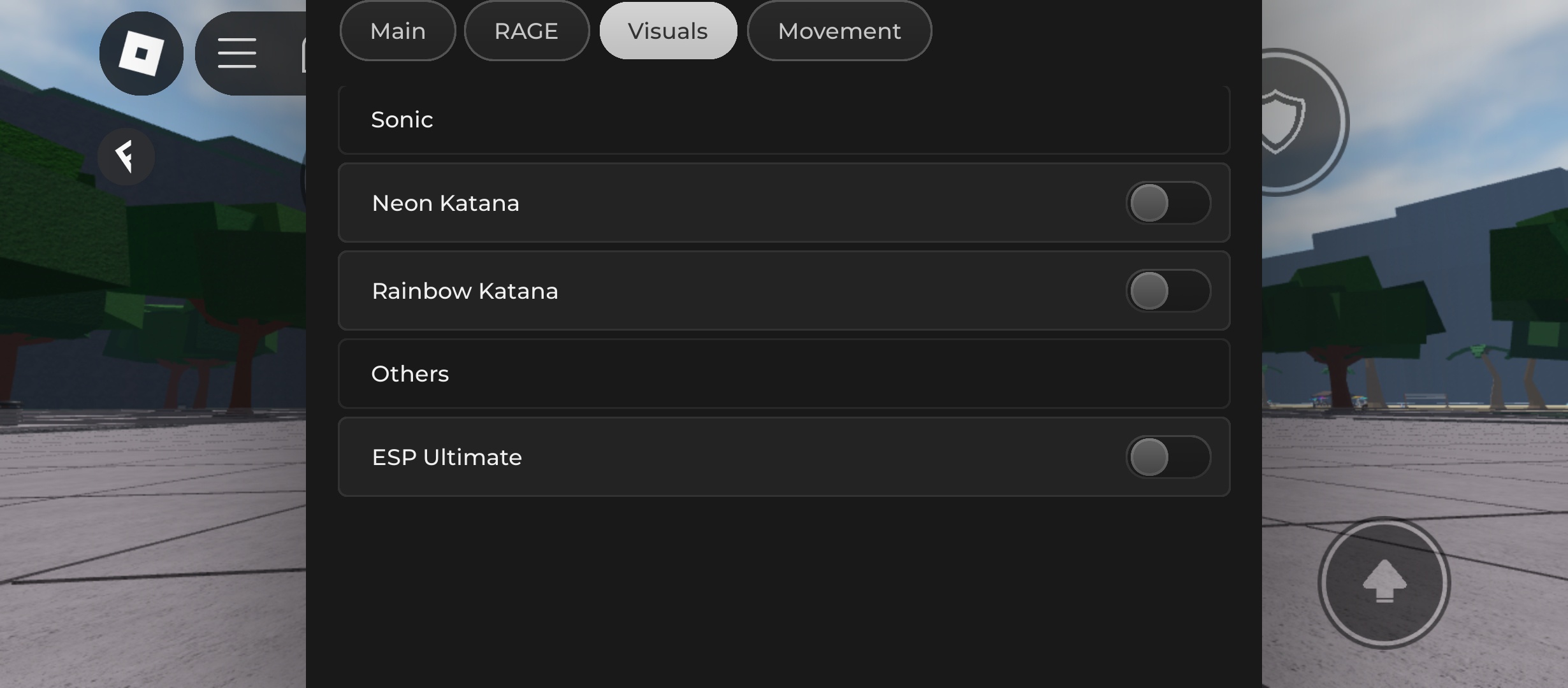Switch to the Main tab
This screenshot has width=1568, height=688.
(398, 31)
